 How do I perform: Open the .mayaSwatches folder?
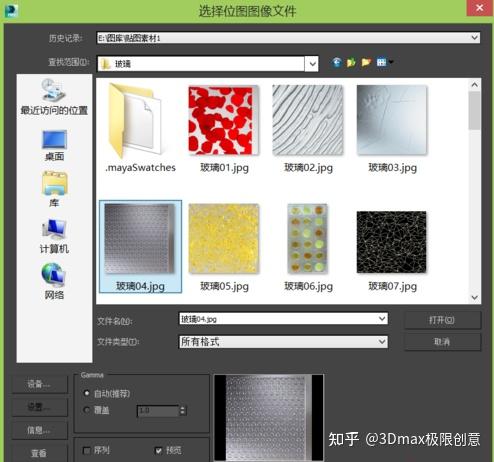[x=140, y=128]
